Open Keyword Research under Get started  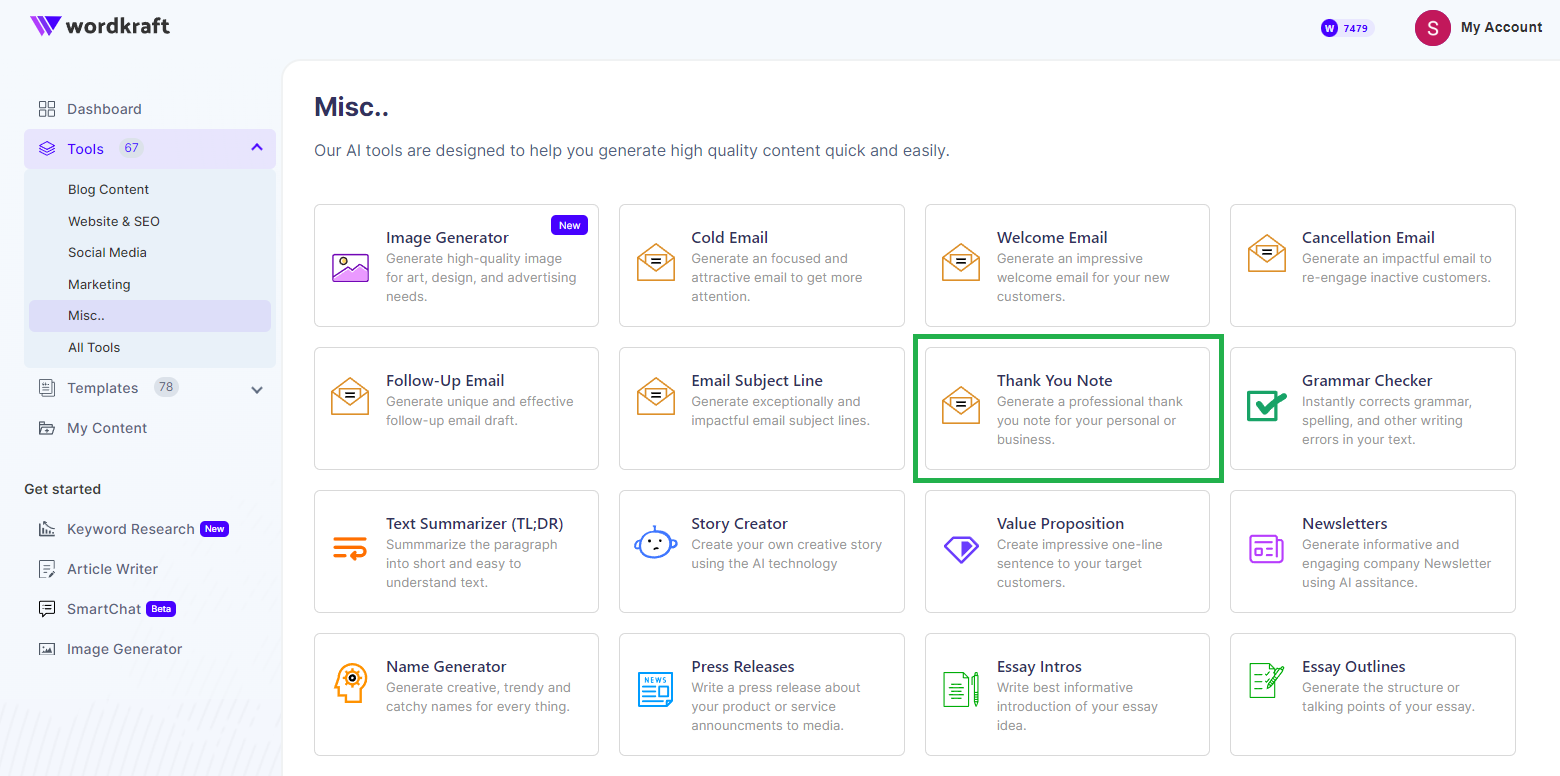coord(130,529)
